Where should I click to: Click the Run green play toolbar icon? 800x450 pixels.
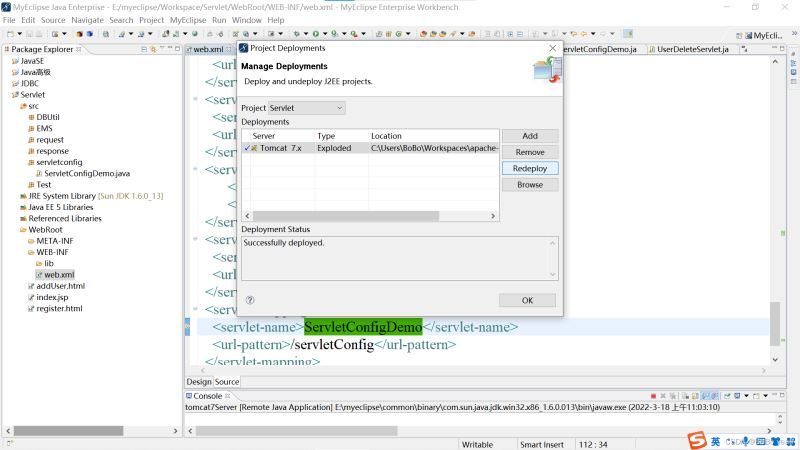(316, 34)
